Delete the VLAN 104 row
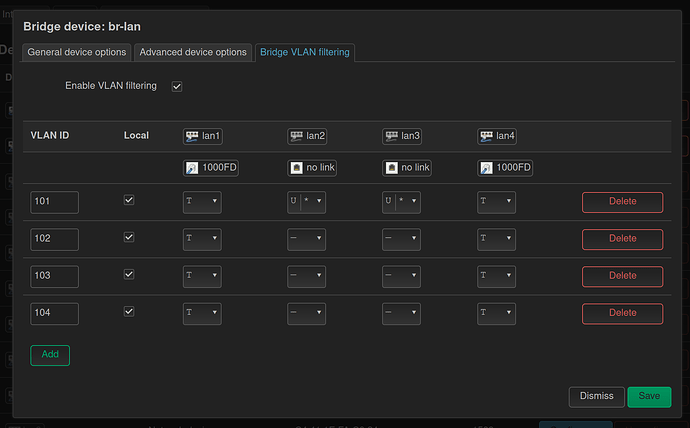This screenshot has width=690, height=428. [x=623, y=314]
